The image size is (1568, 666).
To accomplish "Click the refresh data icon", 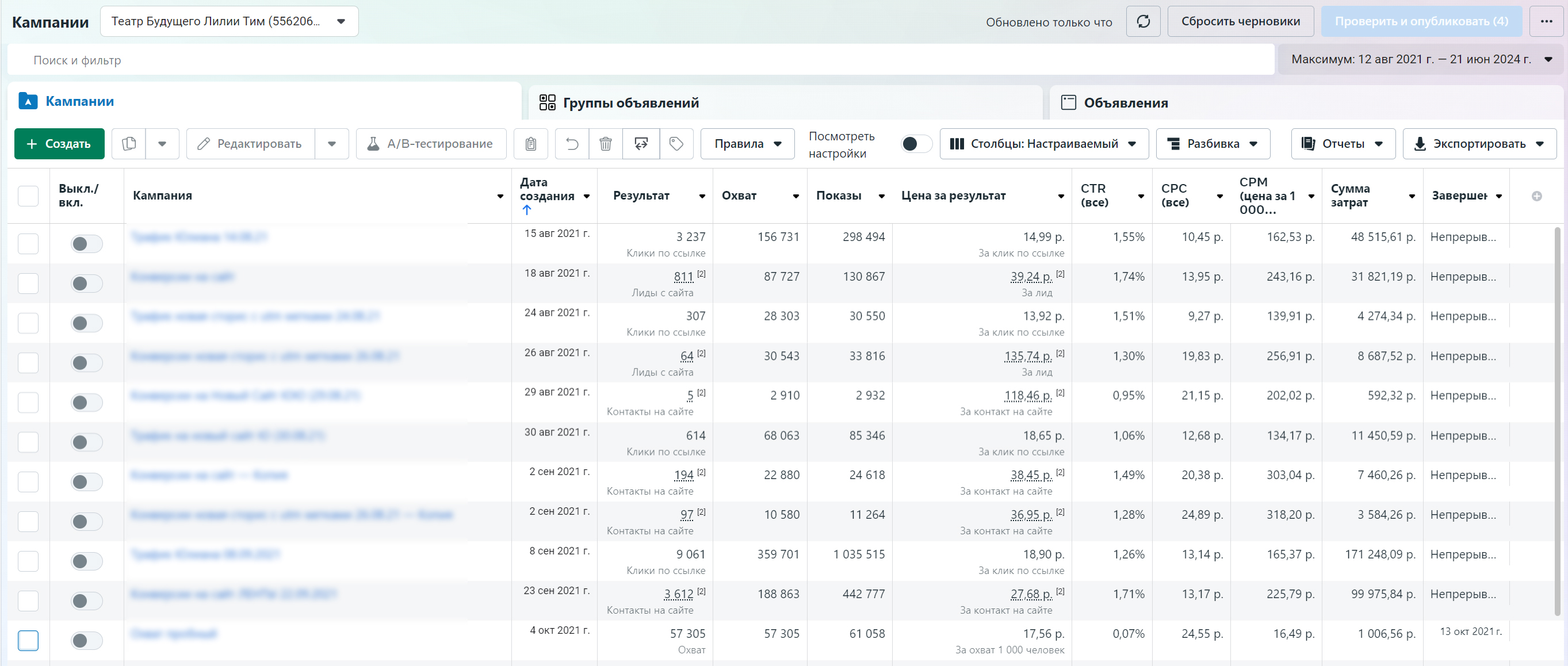I will pos(1143,21).
